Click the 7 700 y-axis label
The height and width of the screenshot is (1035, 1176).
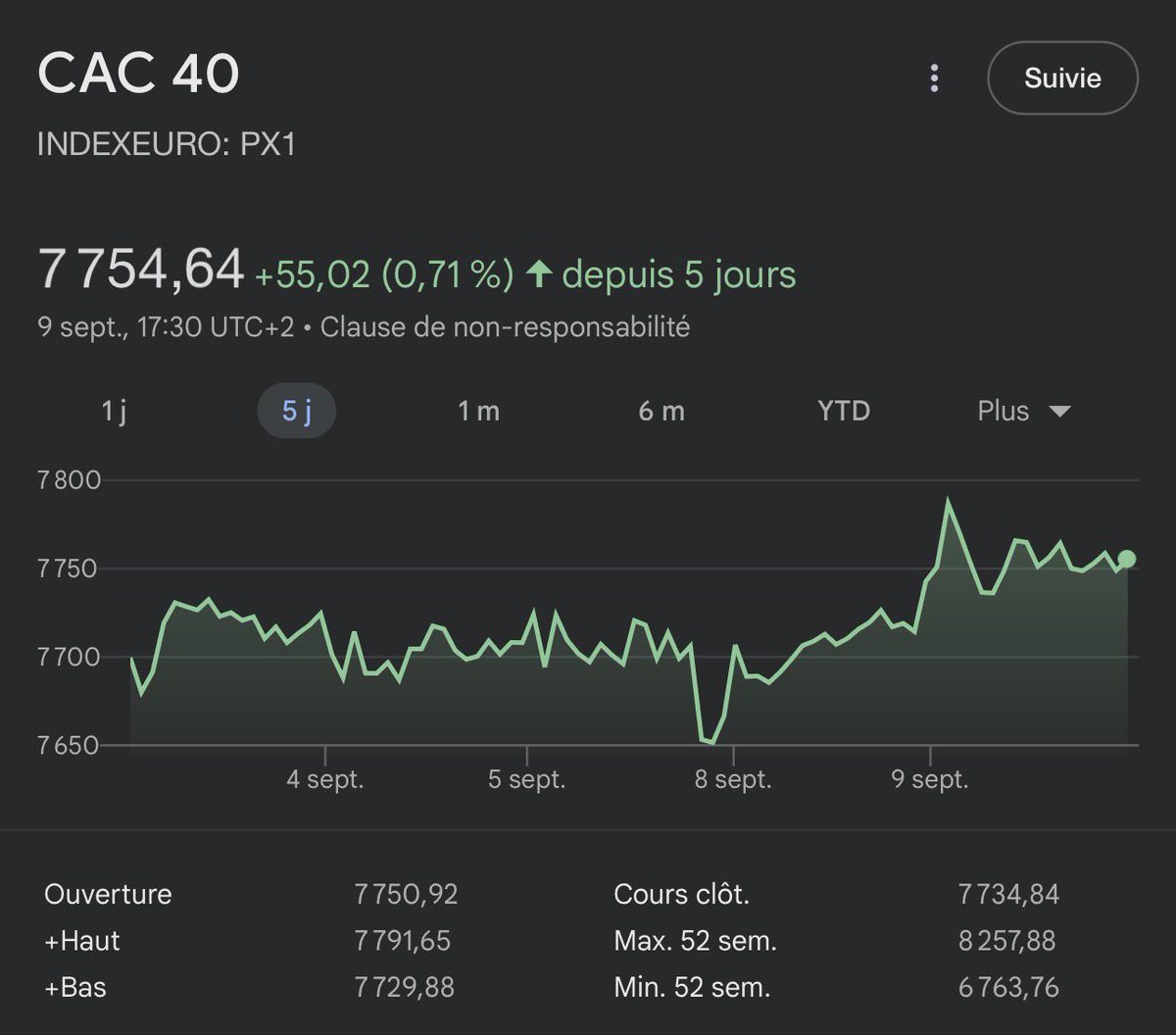(x=69, y=657)
